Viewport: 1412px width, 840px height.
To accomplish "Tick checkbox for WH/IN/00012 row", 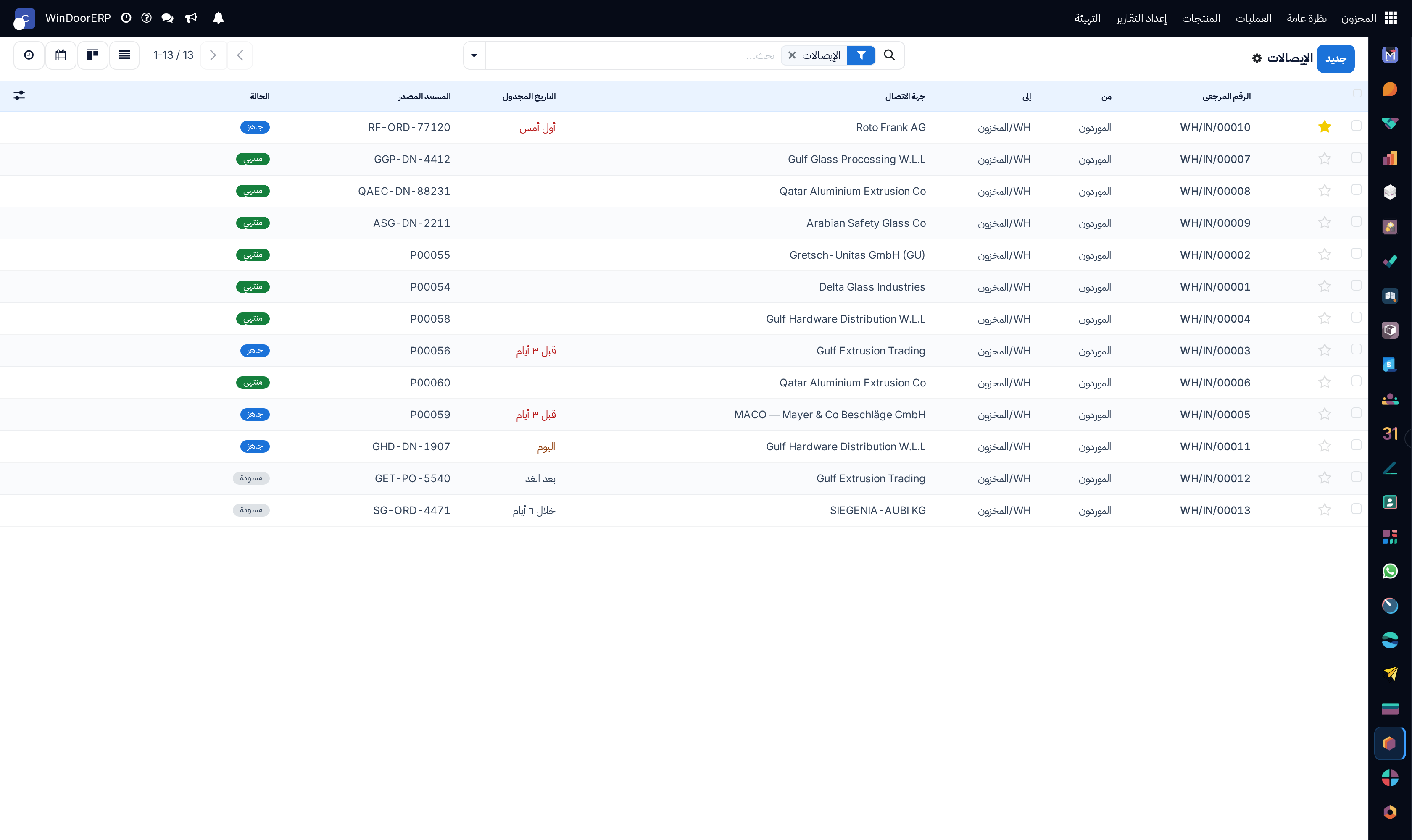I will pos(1356,477).
